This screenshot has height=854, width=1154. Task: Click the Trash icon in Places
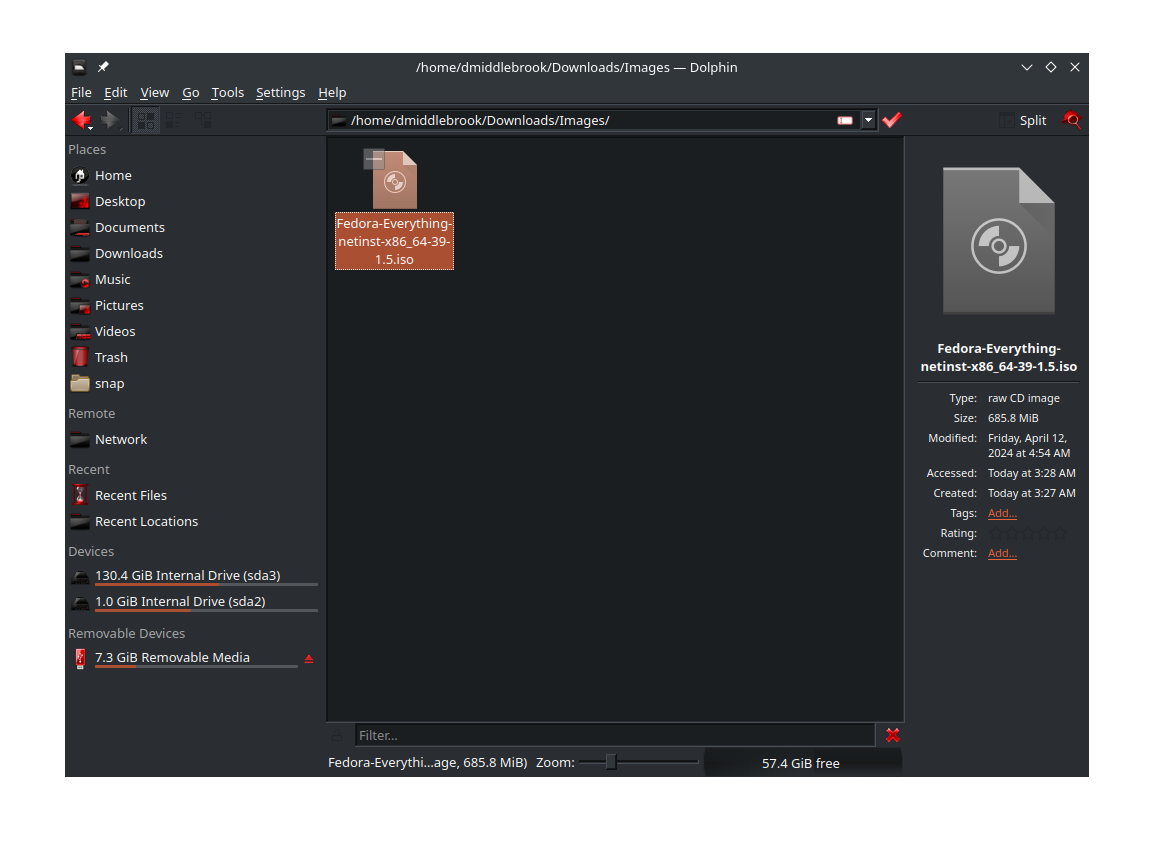click(79, 357)
